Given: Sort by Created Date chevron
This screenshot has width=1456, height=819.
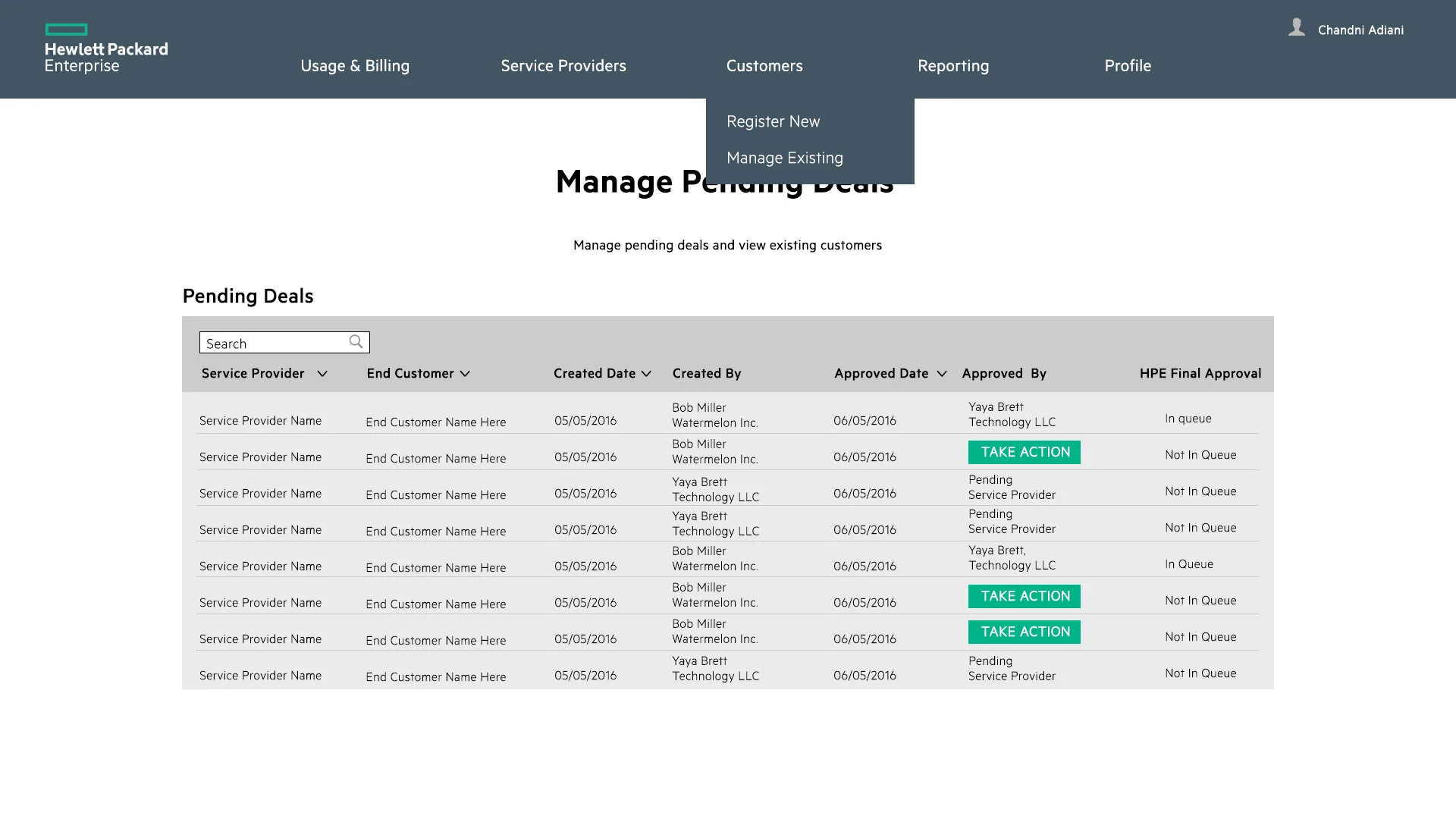Looking at the screenshot, I should point(646,374).
